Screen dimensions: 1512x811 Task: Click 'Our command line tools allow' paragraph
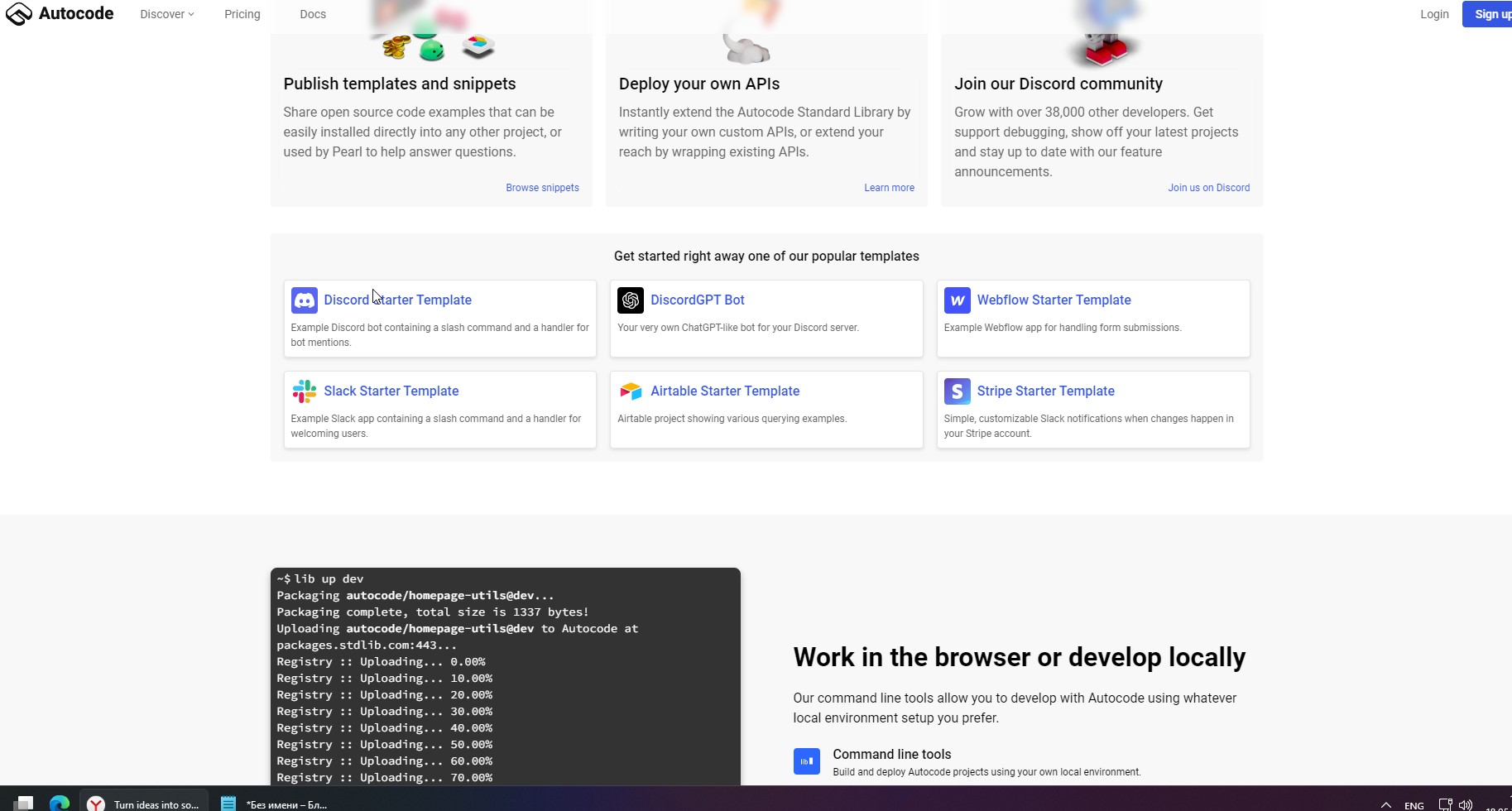(1015, 708)
